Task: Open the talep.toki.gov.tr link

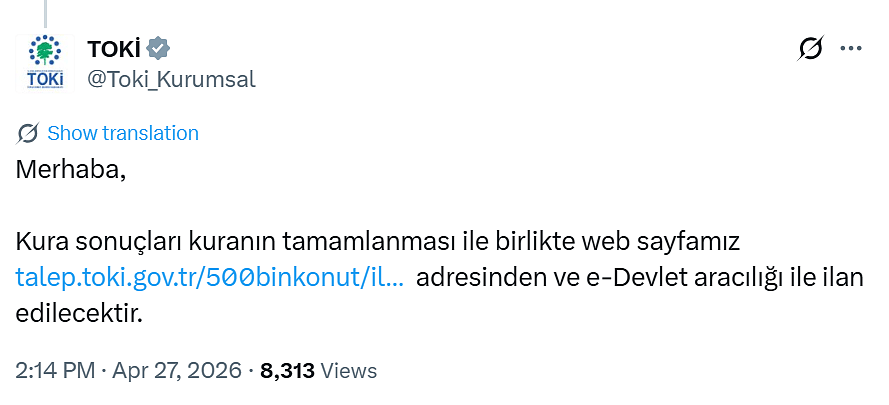Action: click(x=210, y=278)
